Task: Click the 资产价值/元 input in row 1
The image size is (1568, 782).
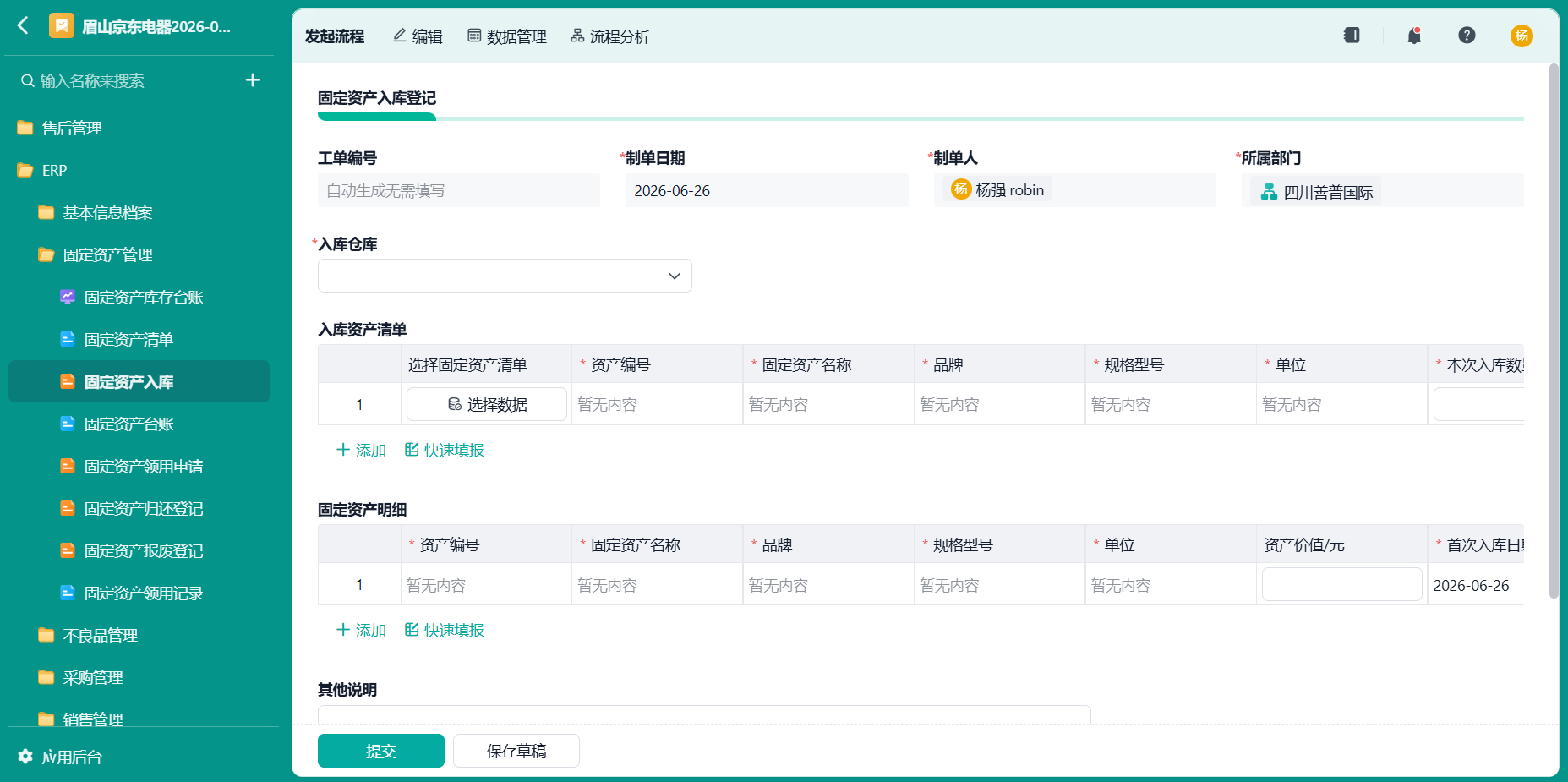Action: click(x=1341, y=584)
